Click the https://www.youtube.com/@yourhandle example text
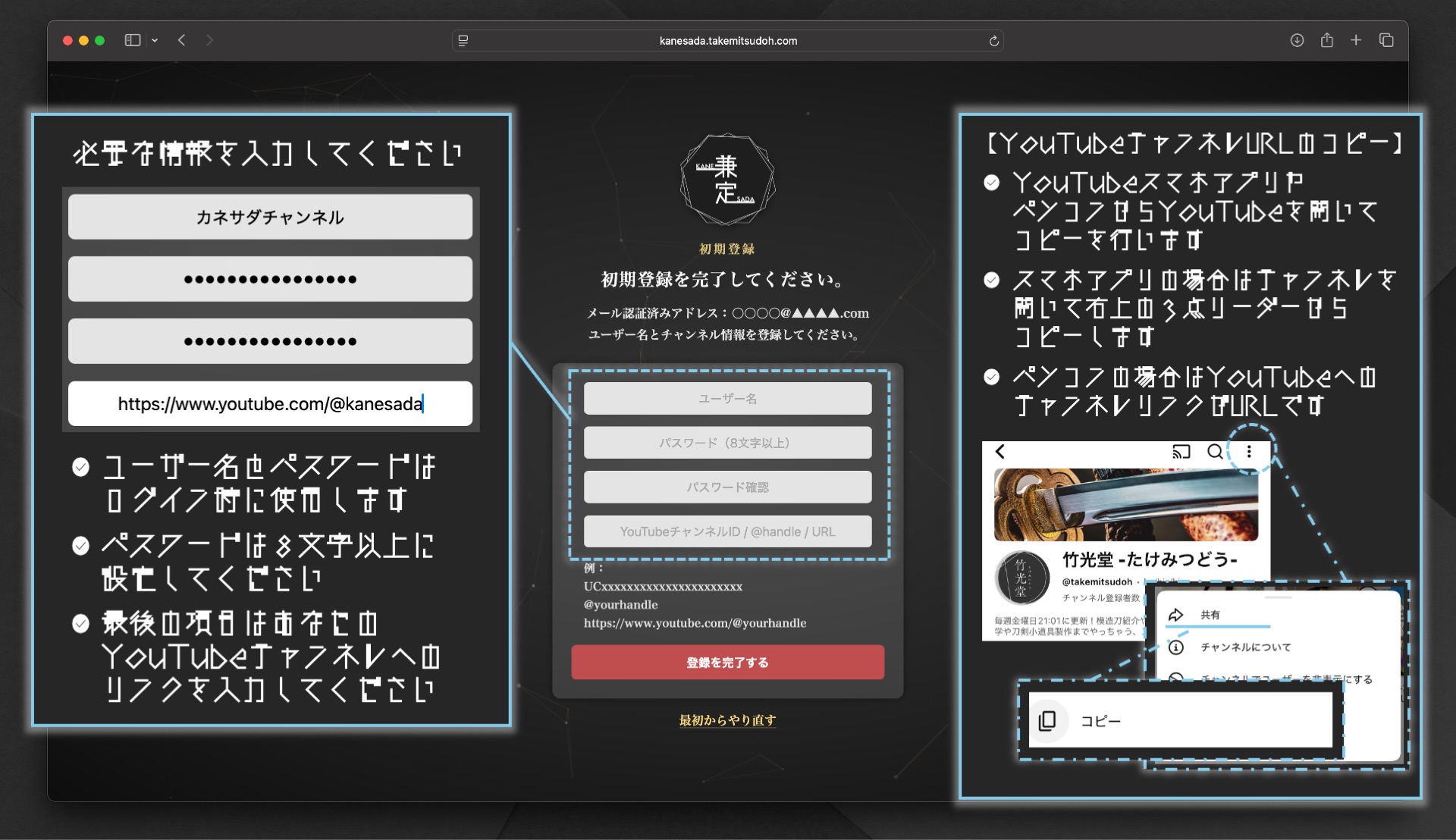Image resolution: width=1456 pixels, height=840 pixels. [x=695, y=623]
